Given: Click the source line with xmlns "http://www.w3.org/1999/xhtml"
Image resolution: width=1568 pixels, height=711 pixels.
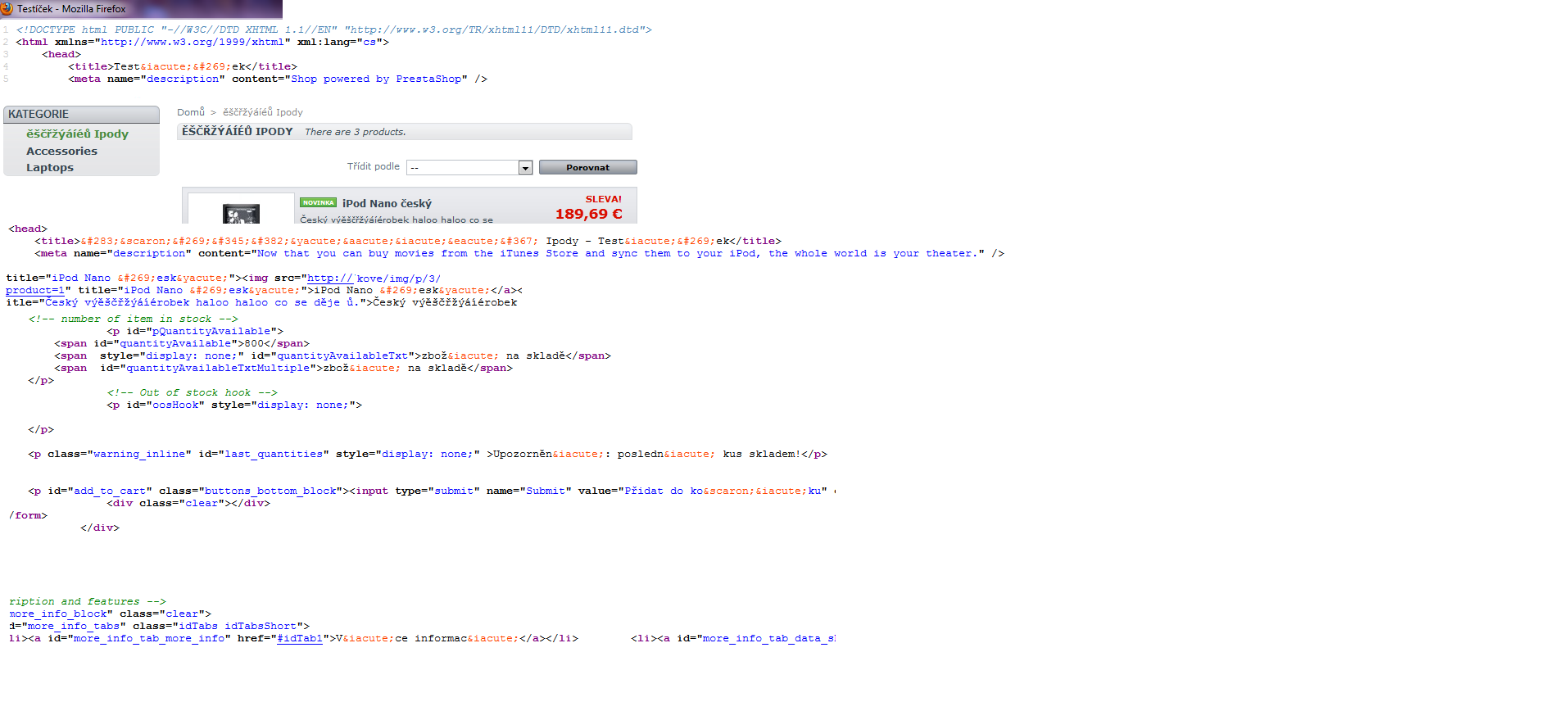Looking at the screenshot, I should [202, 42].
